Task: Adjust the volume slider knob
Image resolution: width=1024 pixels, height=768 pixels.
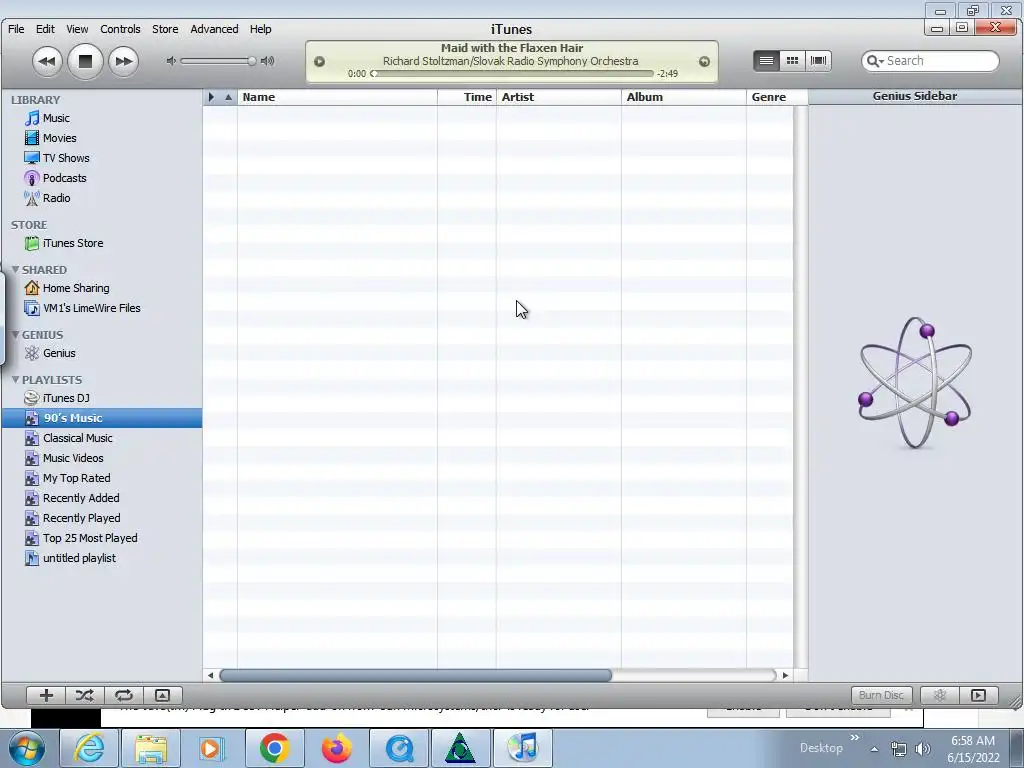Action: pos(251,61)
